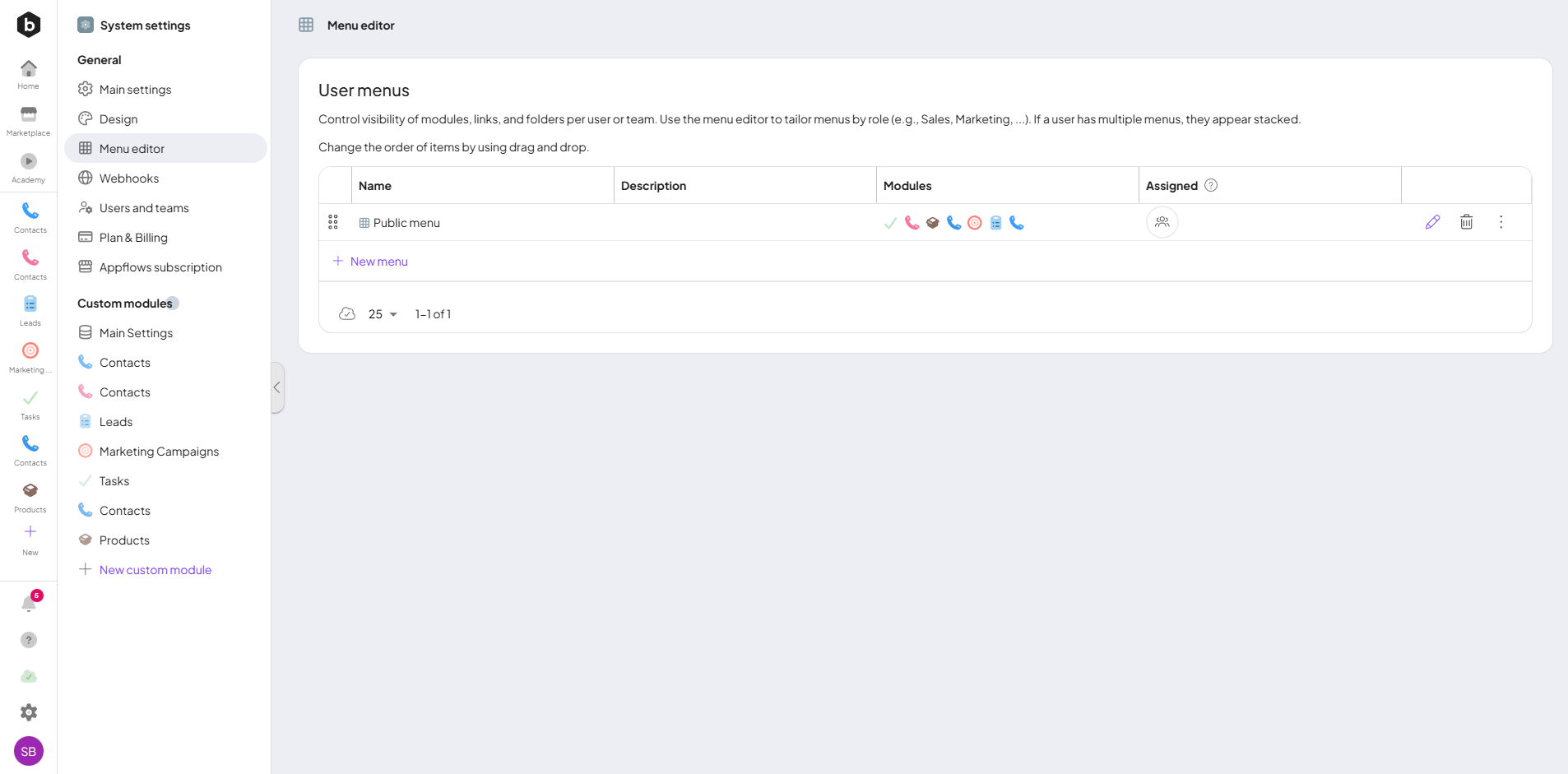Viewport: 1568px width, 774px height.
Task: Open the SB user avatar
Action: 29,751
